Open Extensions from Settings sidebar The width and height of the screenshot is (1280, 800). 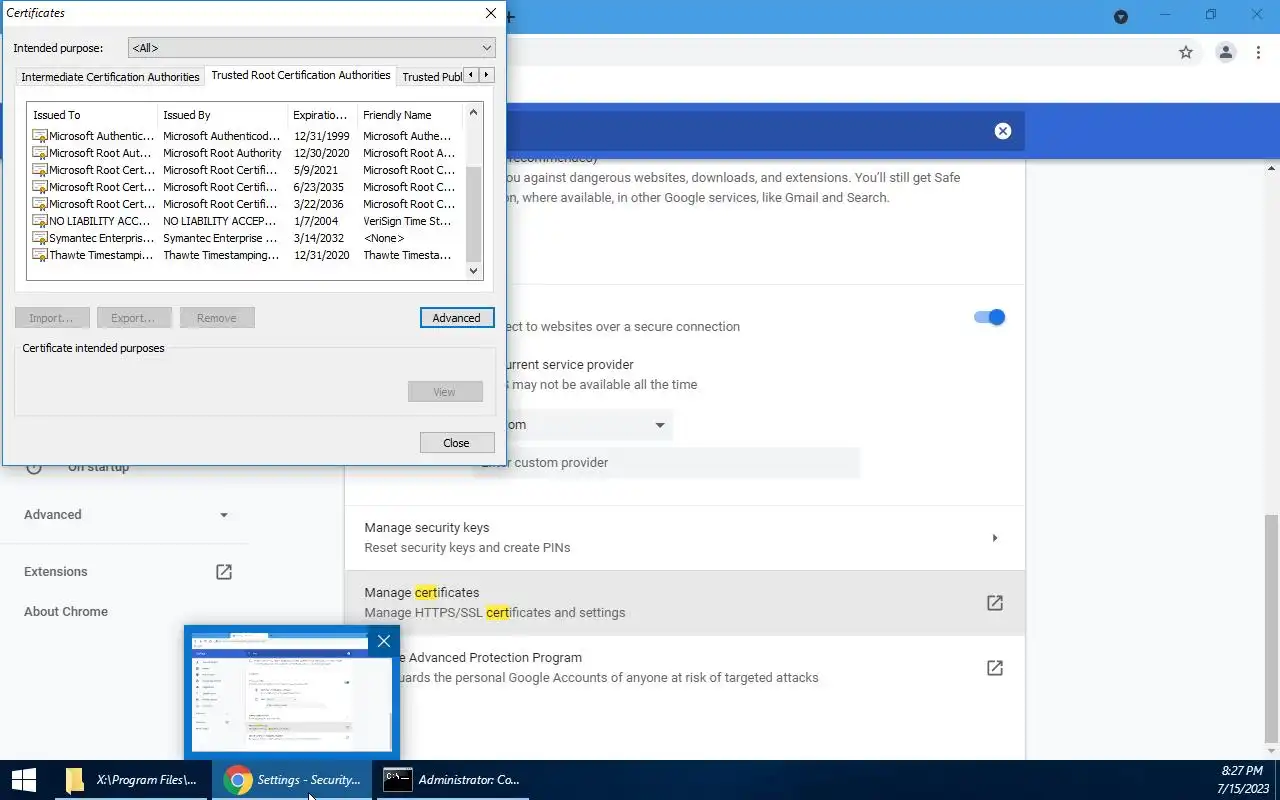point(56,572)
